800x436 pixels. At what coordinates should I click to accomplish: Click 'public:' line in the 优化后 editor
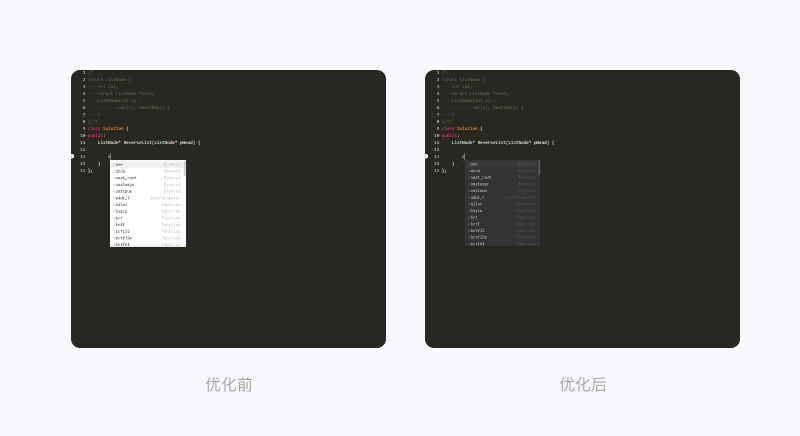coord(451,136)
